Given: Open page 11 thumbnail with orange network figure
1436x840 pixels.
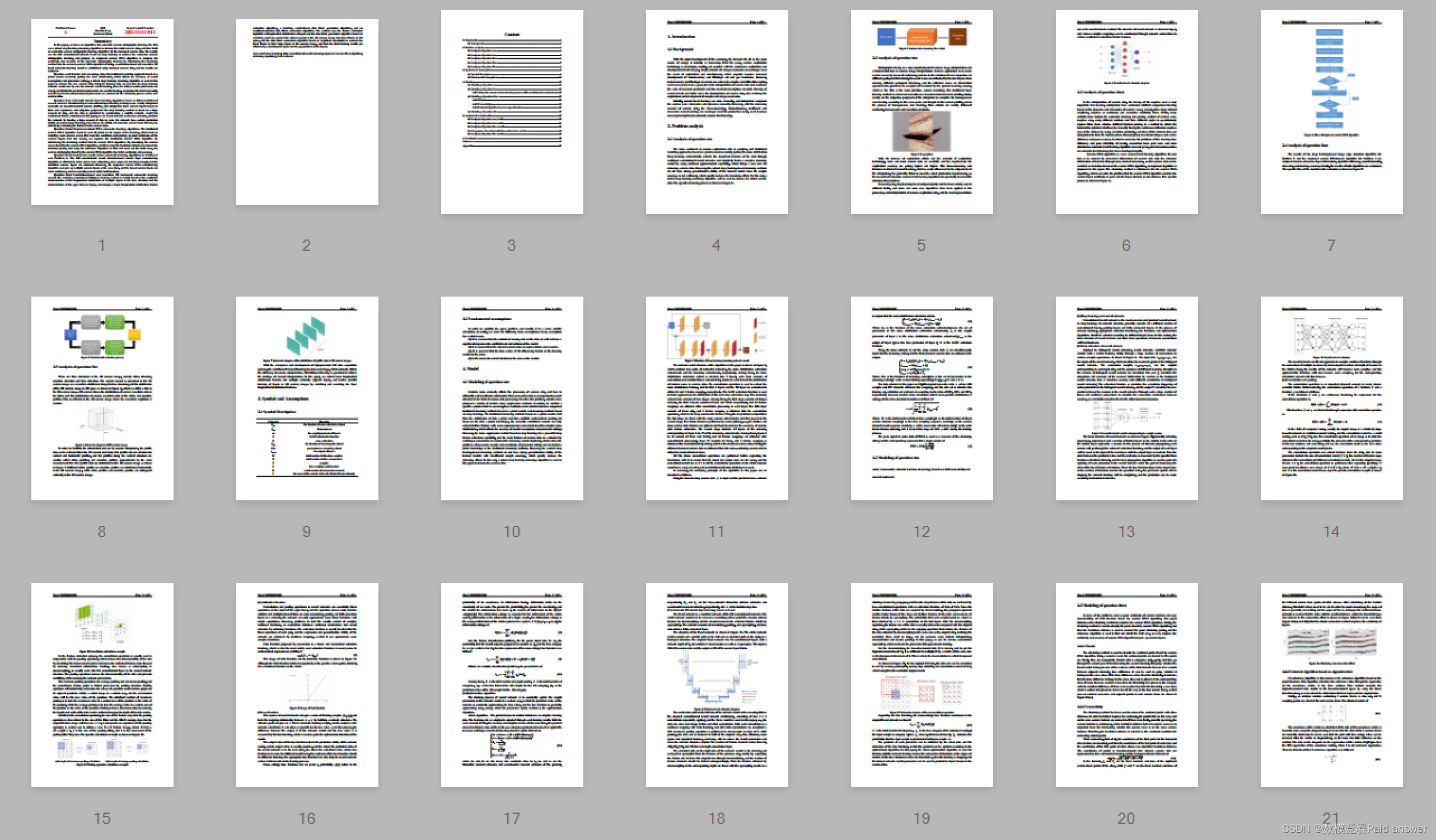Looking at the screenshot, I should [x=716, y=398].
